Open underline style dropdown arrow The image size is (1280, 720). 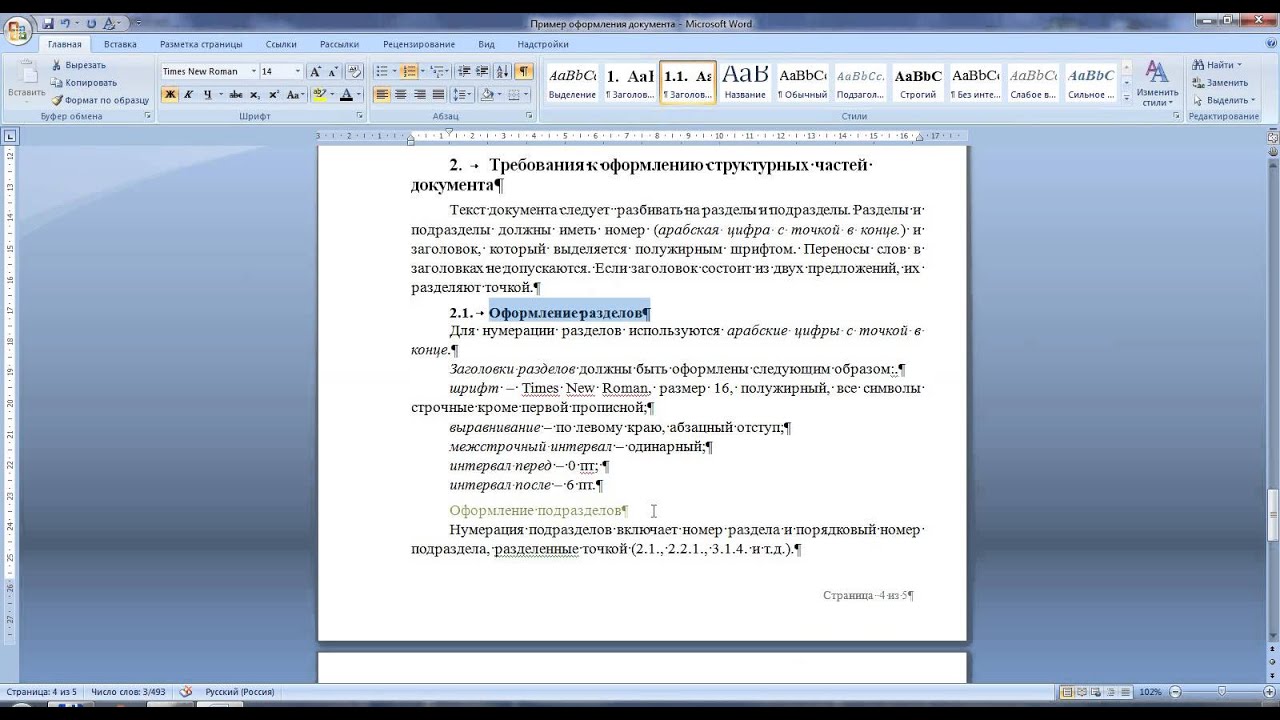[x=219, y=95]
